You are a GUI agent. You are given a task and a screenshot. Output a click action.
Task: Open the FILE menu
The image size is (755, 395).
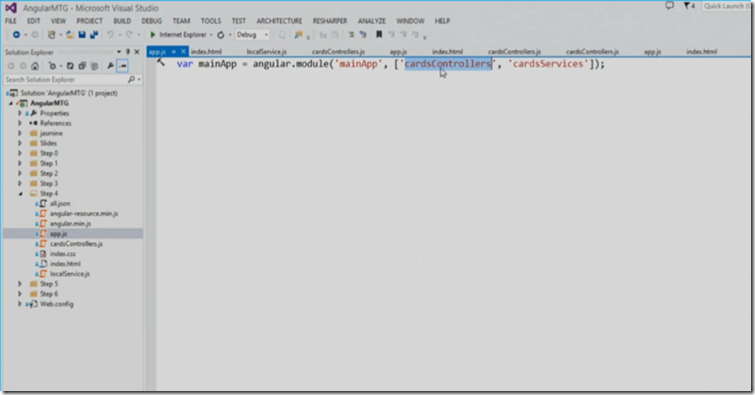(x=11, y=21)
